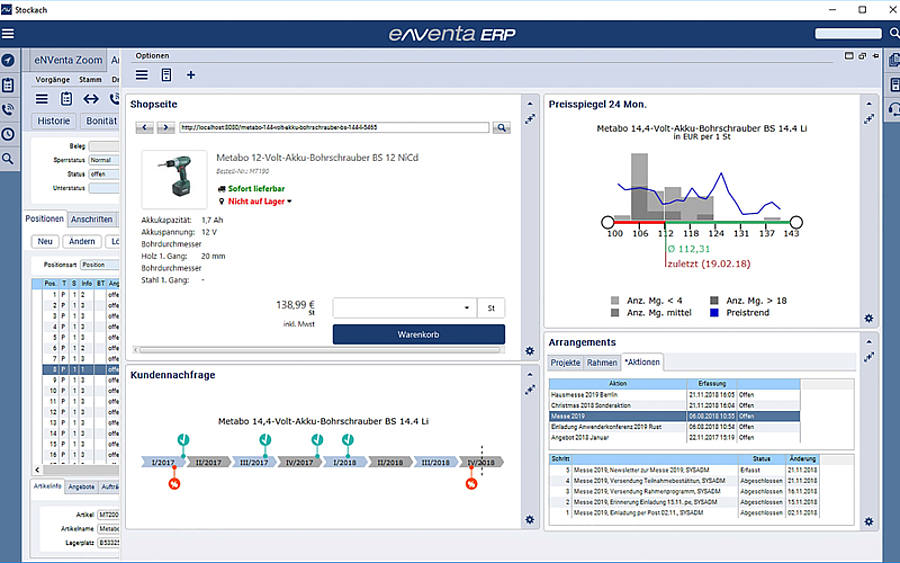
Task: Open the Positionsart dropdown
Action: (x=100, y=265)
